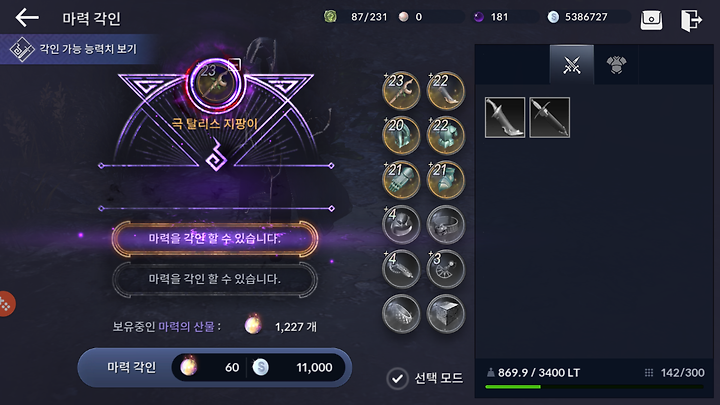Switch to the armor tab
Viewport: 720px width, 405px height.
(616, 65)
